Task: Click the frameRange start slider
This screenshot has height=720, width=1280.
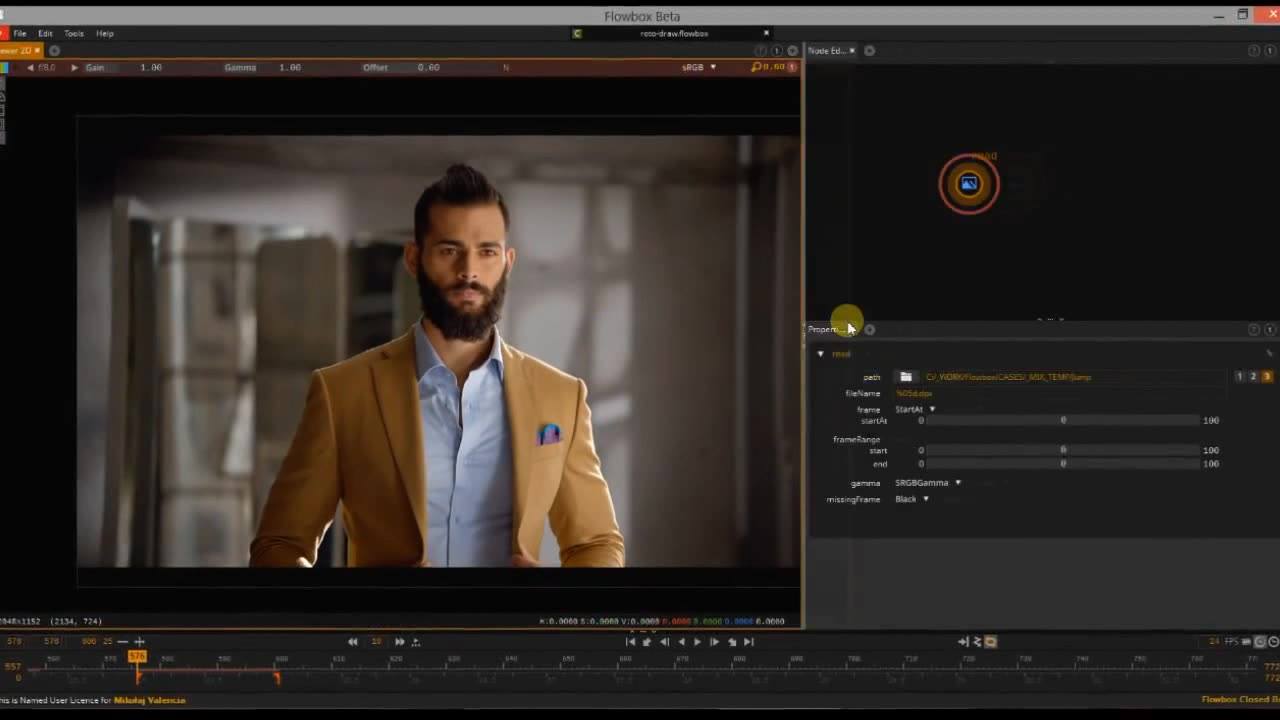Action: [x=1062, y=451]
